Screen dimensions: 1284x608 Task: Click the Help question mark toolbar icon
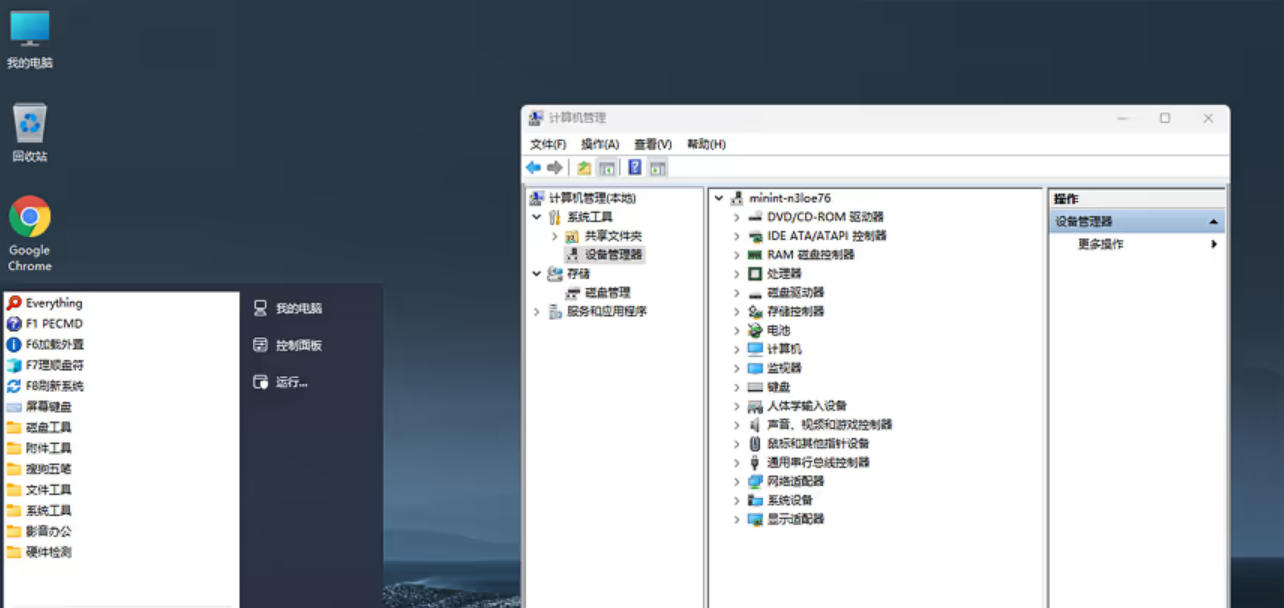pyautogui.click(x=635, y=168)
